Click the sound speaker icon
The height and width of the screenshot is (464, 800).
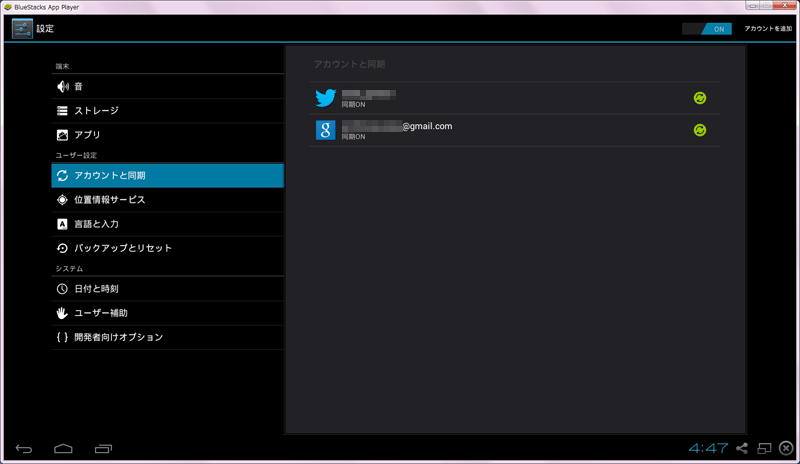pos(62,86)
